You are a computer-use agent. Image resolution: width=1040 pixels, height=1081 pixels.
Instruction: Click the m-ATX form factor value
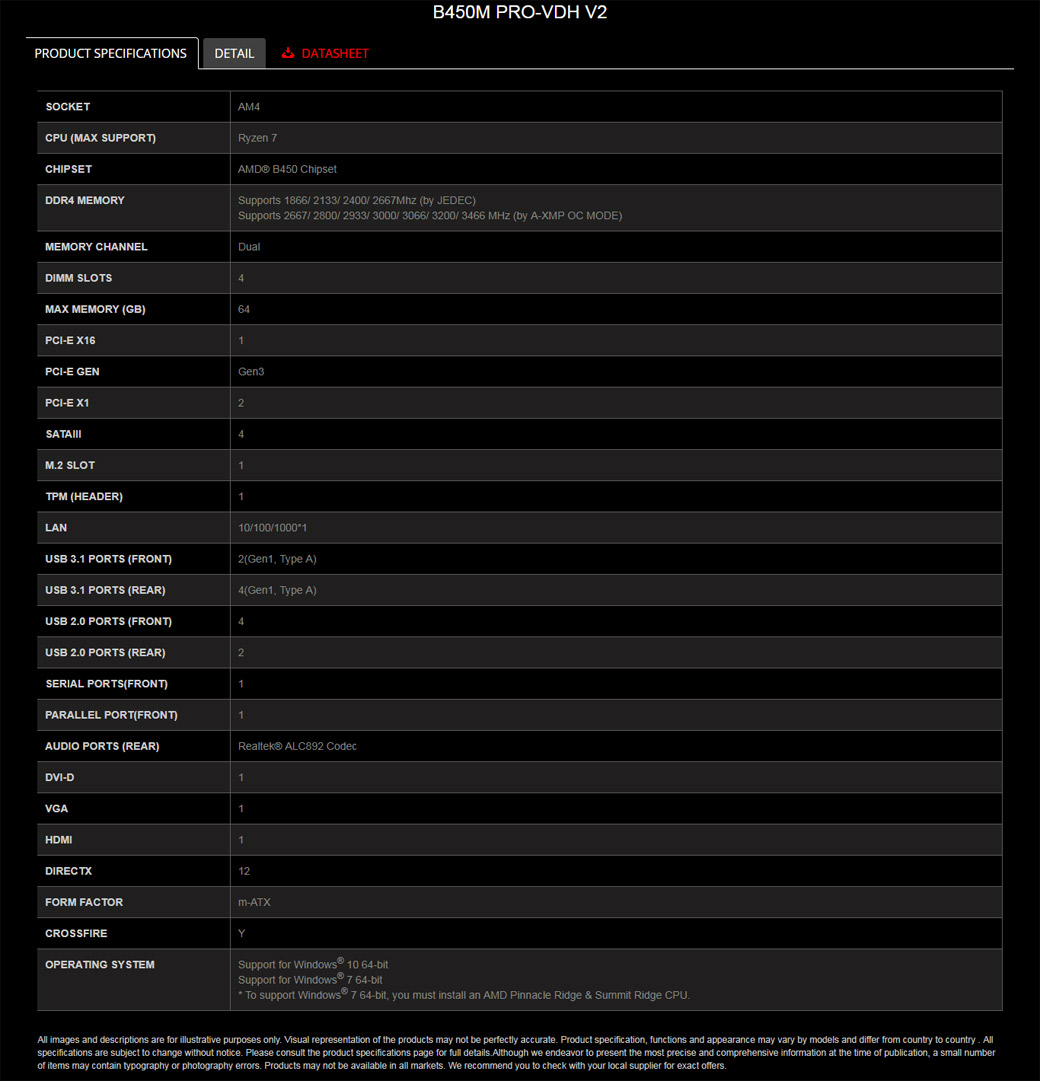(254, 902)
